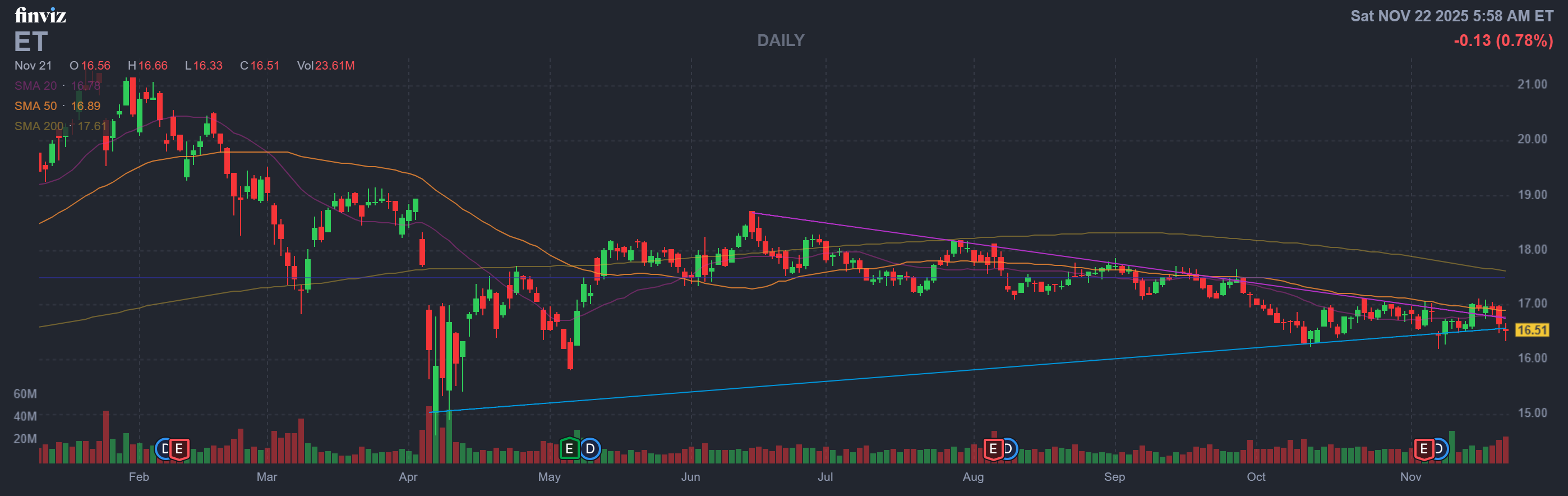Open the May green earnings E marker
The height and width of the screenshot is (496, 1568).
(x=569, y=449)
